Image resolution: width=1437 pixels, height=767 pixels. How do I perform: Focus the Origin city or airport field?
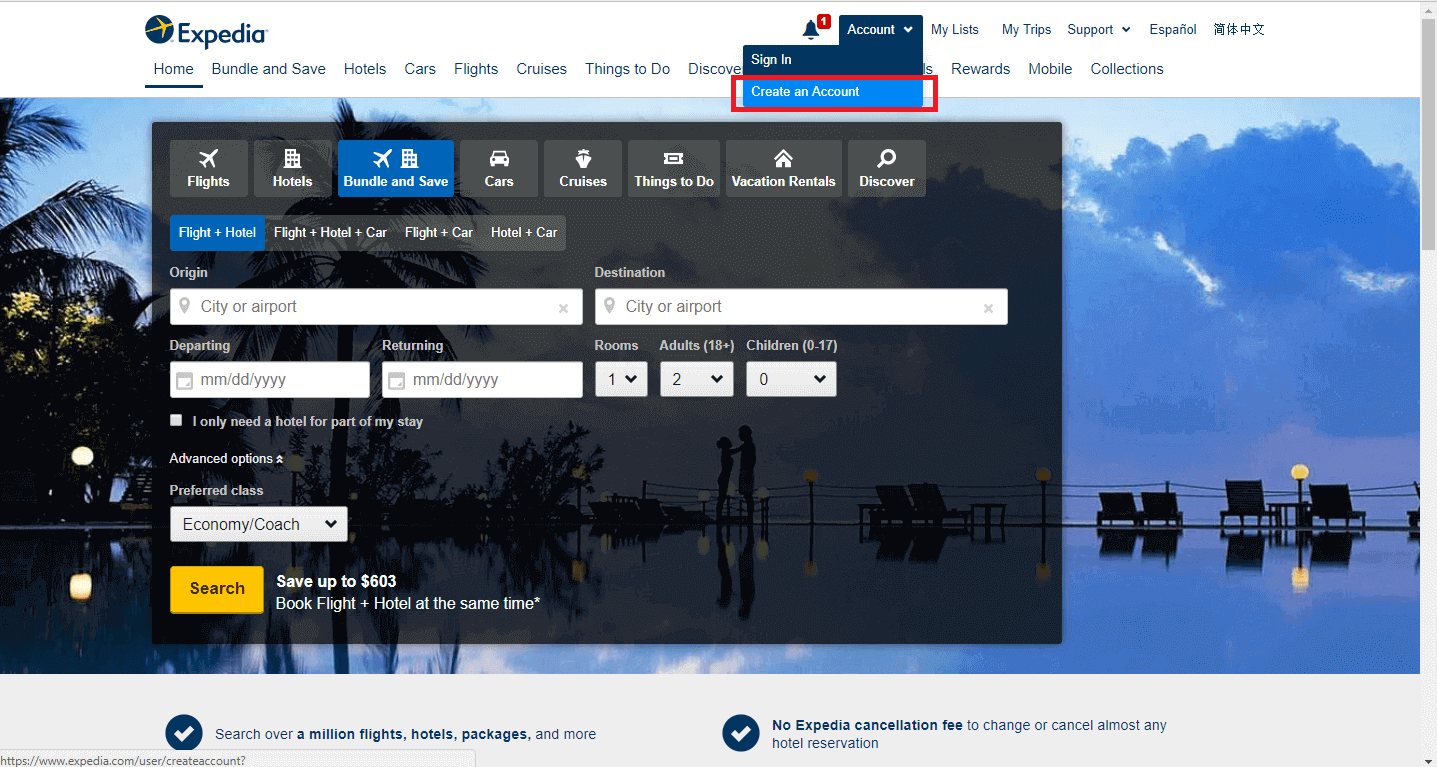[x=376, y=307]
